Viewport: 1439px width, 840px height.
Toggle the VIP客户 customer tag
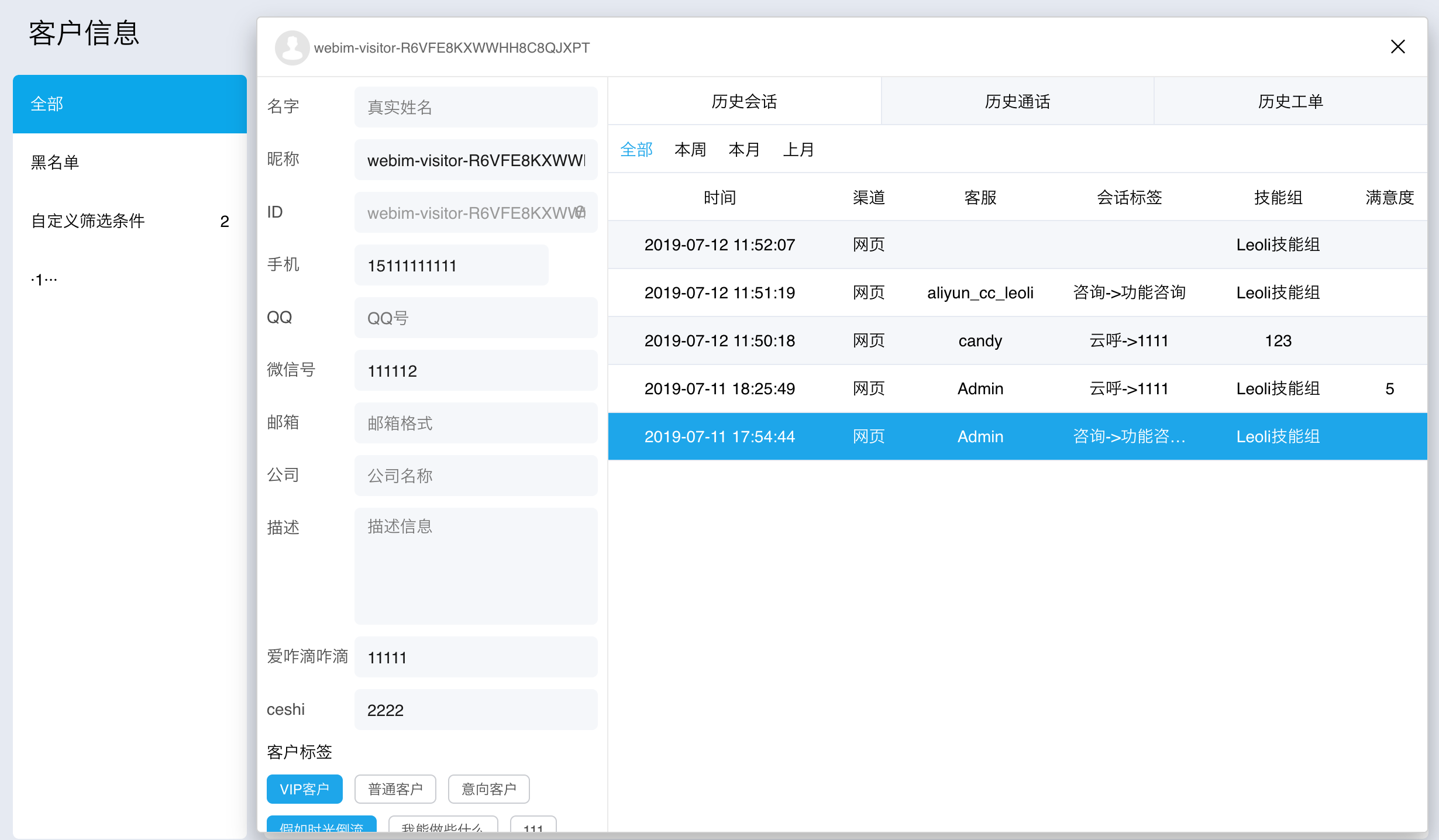[x=304, y=789]
